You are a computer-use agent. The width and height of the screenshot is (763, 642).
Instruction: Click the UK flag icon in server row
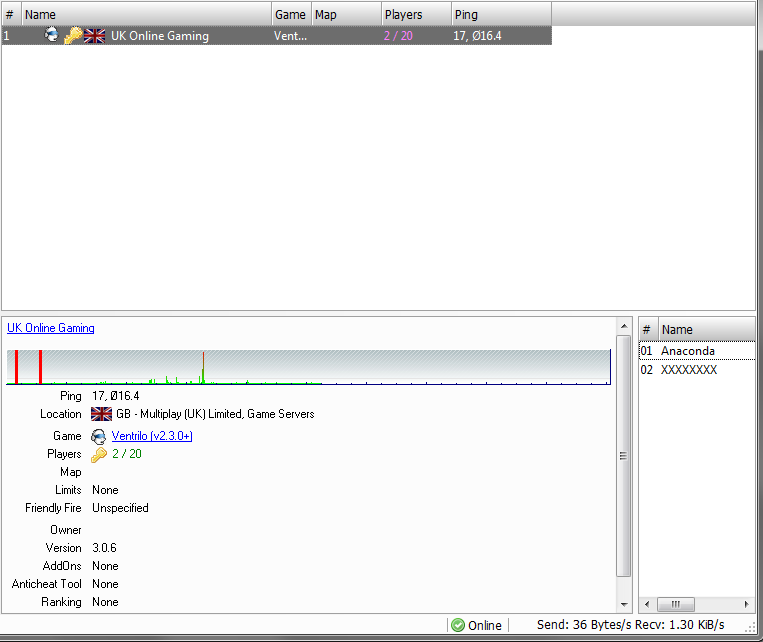94,36
